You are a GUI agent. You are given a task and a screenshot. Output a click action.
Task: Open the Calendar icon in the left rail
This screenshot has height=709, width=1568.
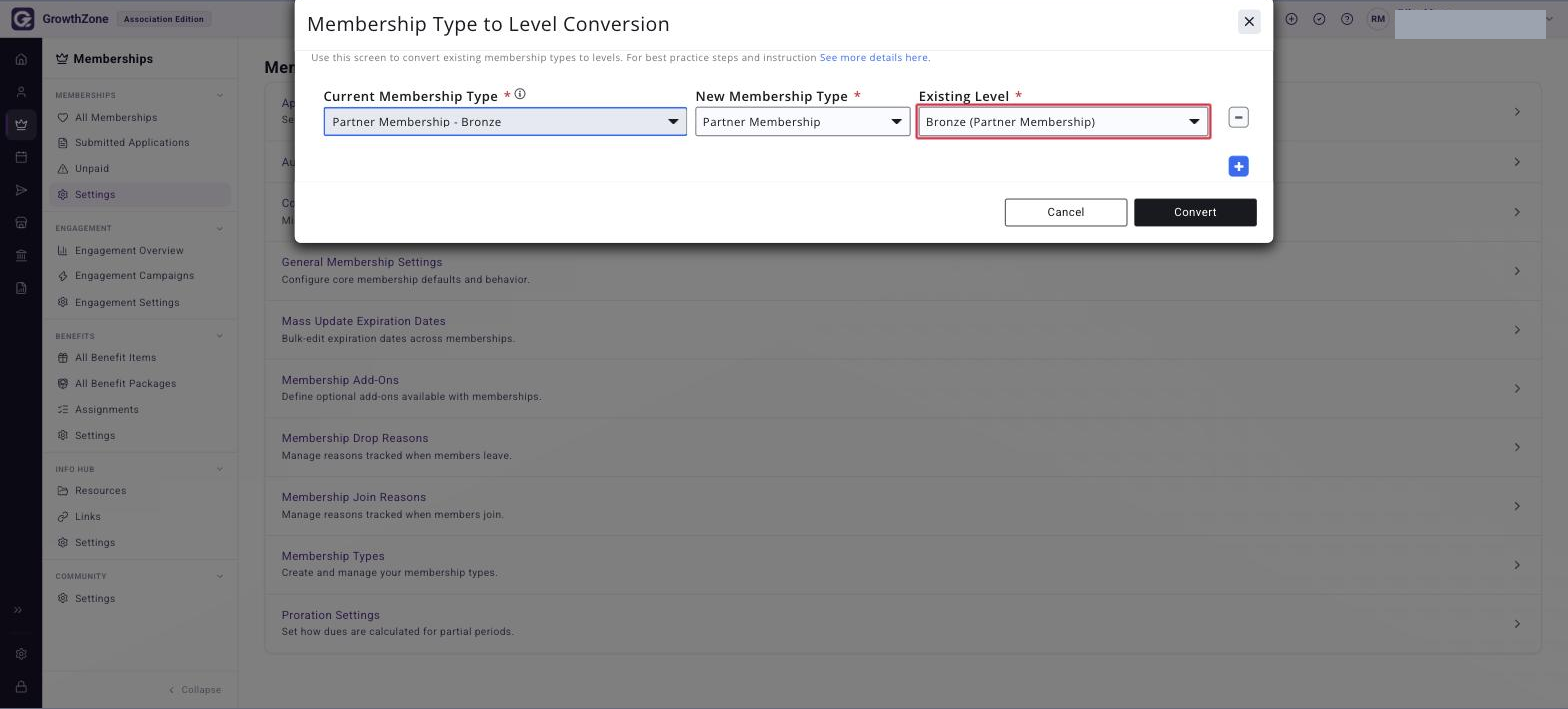[x=21, y=157]
